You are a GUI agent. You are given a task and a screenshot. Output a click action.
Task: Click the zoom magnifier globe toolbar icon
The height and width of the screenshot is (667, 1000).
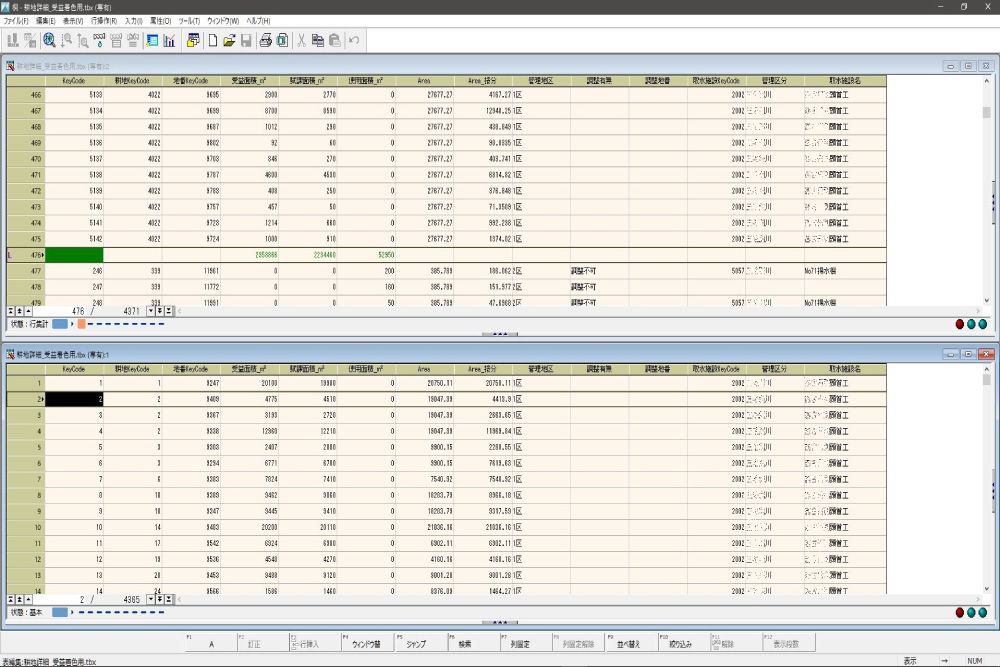[49, 40]
